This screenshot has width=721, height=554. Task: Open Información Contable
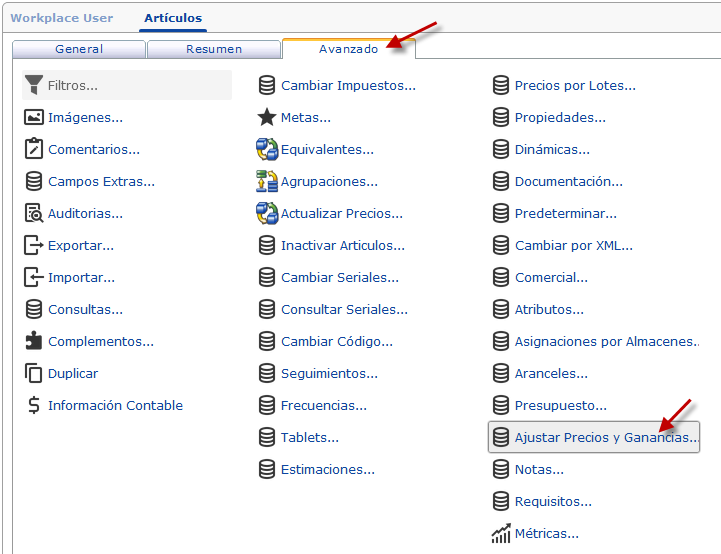click(x=115, y=406)
